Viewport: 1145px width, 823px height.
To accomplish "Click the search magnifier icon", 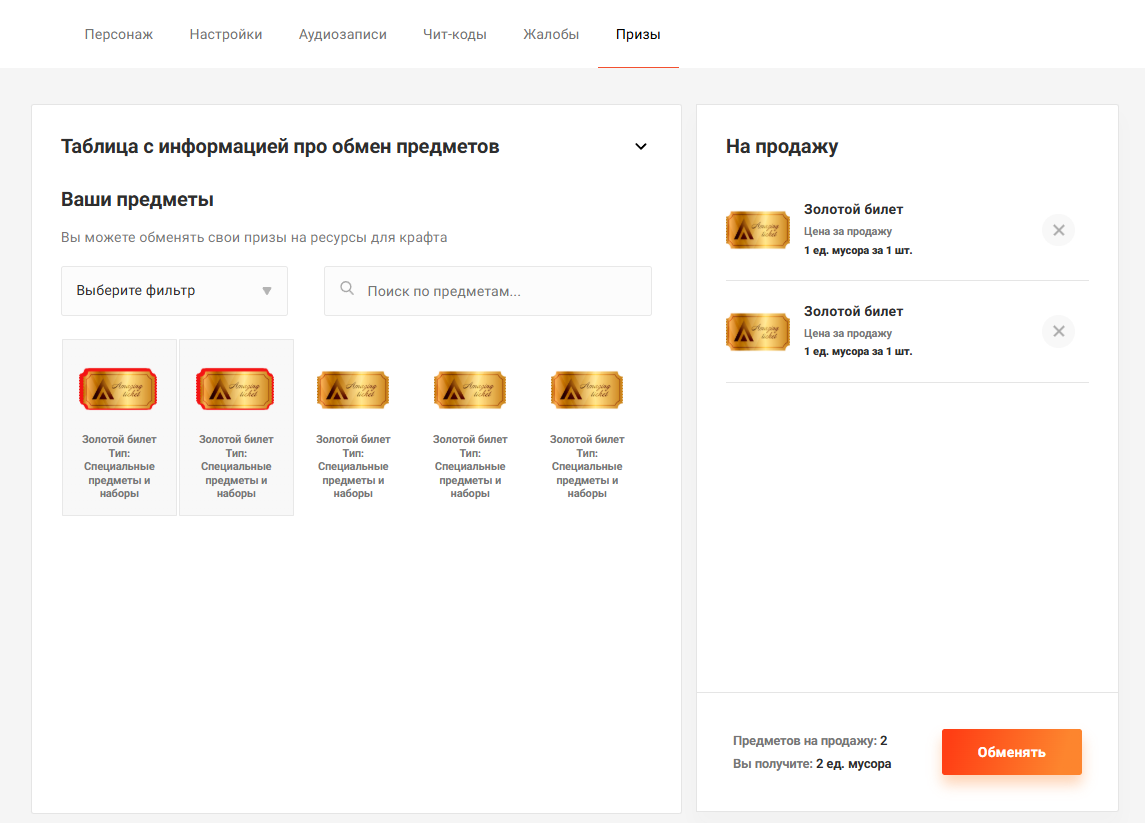I will [347, 289].
